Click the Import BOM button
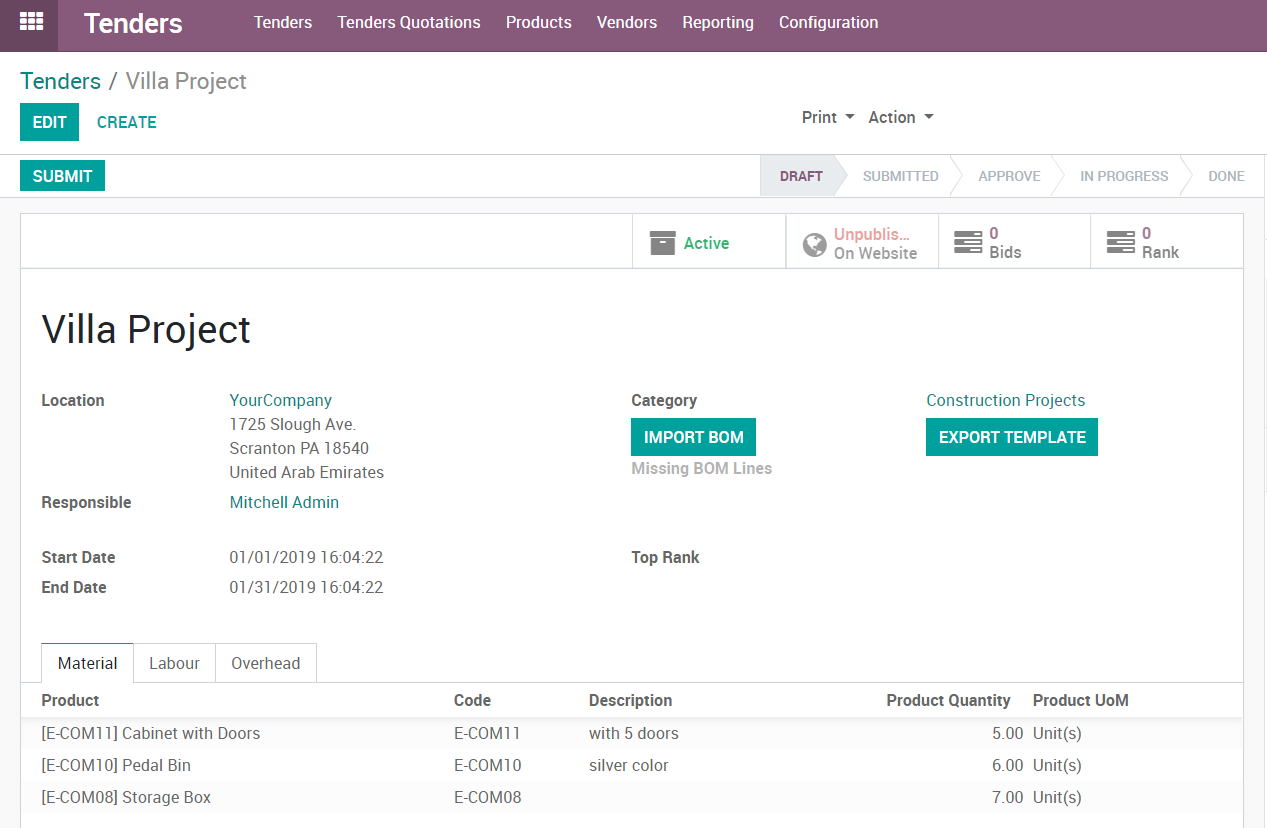Viewport: 1267px width, 828px height. 693,437
